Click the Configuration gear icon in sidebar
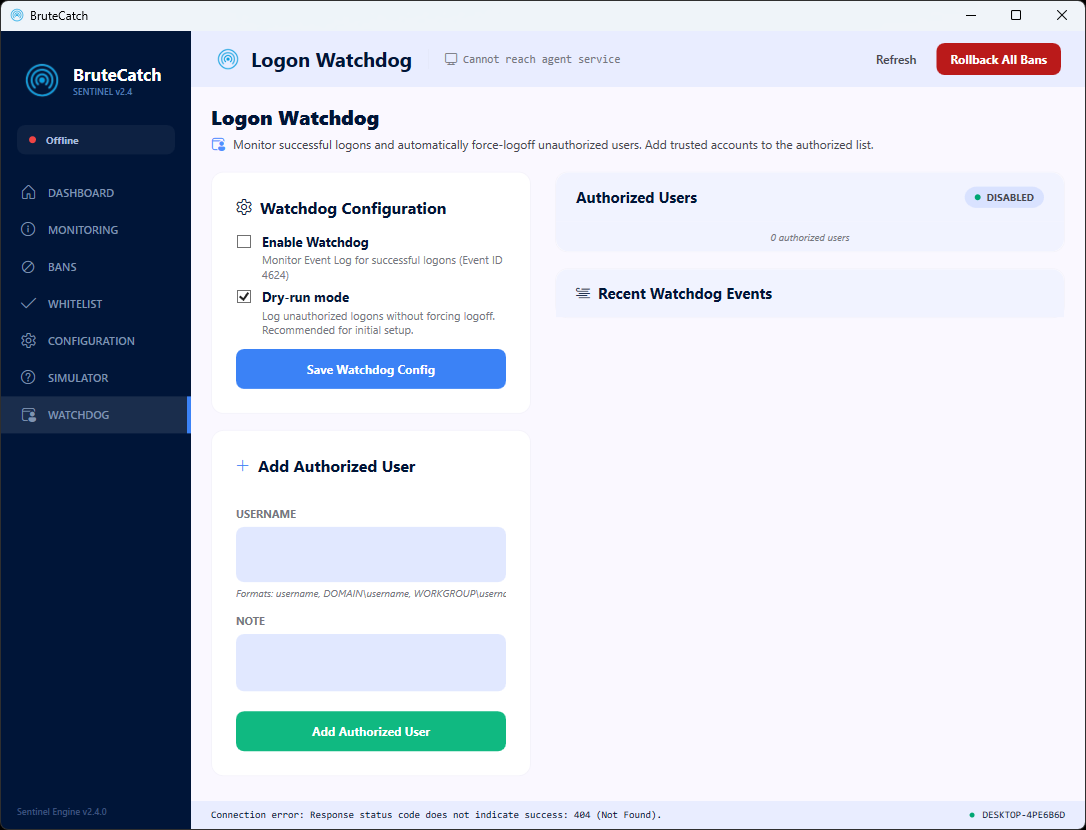1086x830 pixels. click(29, 341)
